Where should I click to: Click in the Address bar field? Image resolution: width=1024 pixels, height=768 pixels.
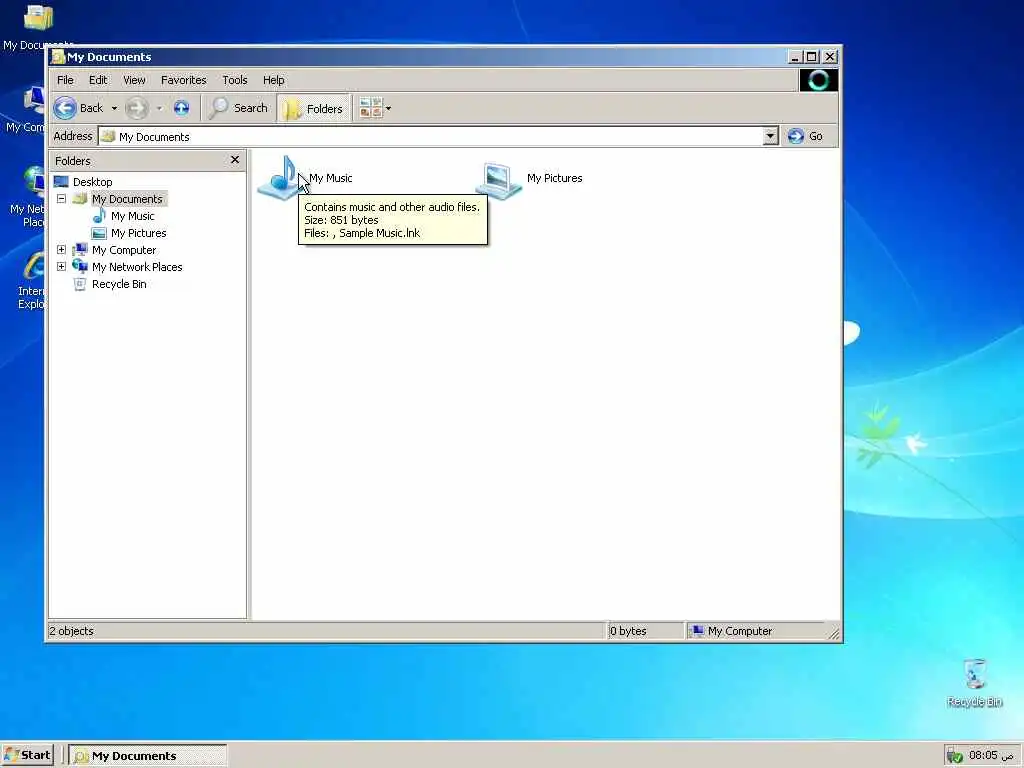430,136
